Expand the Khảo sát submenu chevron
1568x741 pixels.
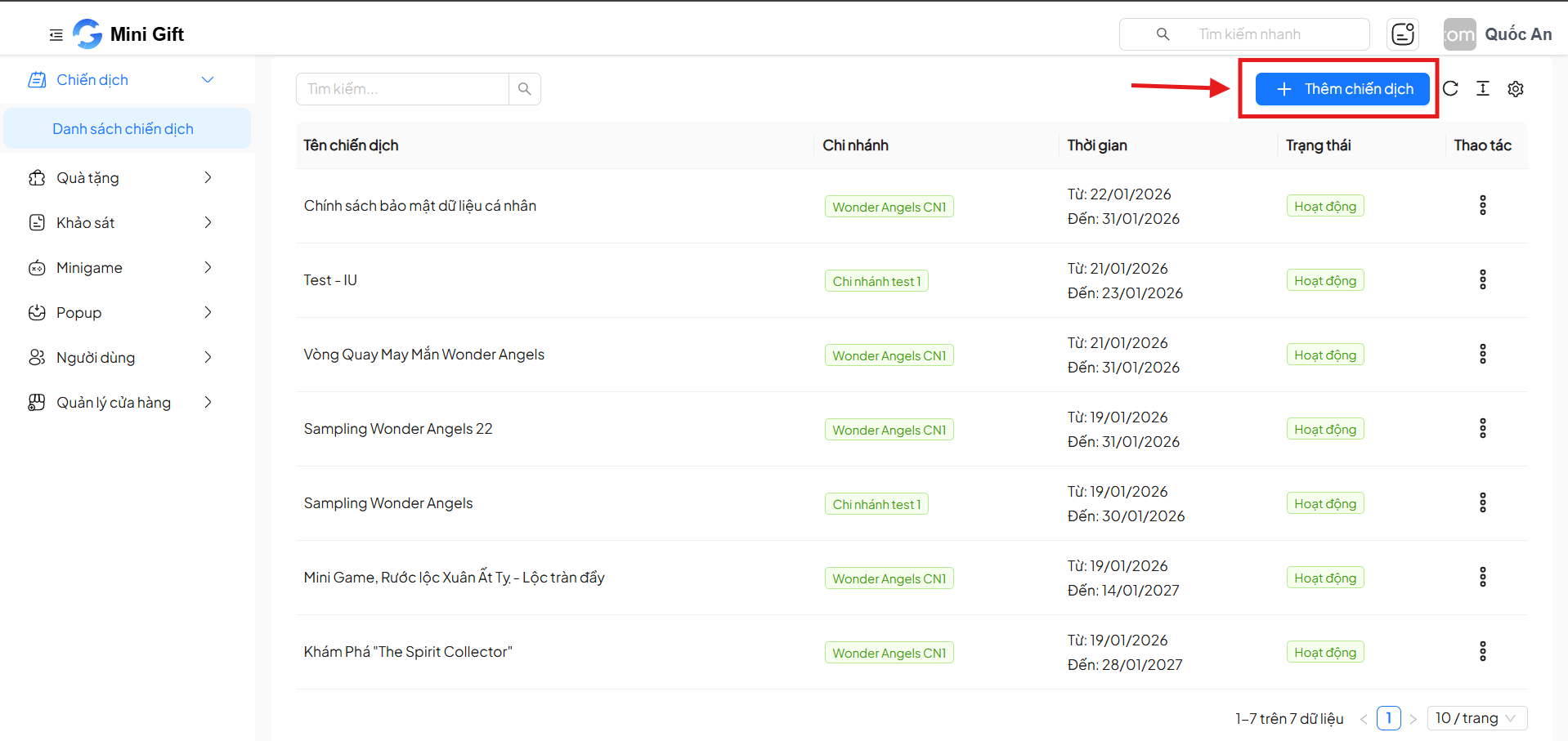(x=208, y=223)
